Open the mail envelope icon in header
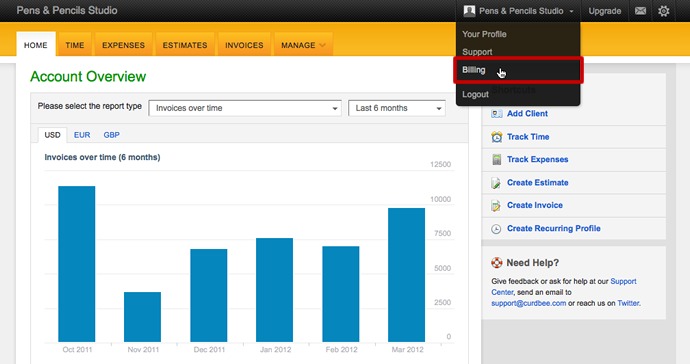690x364 pixels. [640, 11]
